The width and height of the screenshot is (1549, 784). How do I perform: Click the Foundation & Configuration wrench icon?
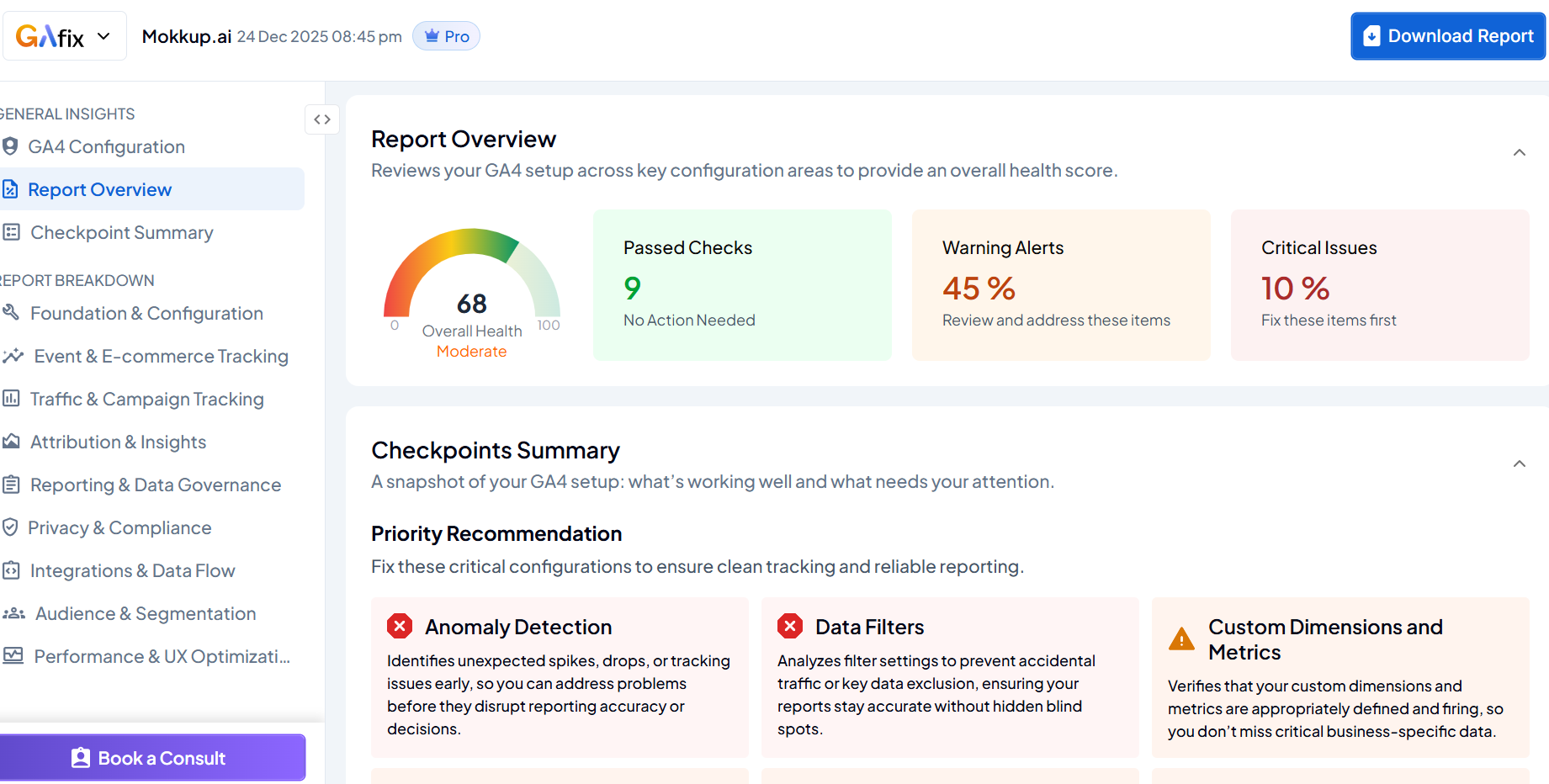[11, 313]
